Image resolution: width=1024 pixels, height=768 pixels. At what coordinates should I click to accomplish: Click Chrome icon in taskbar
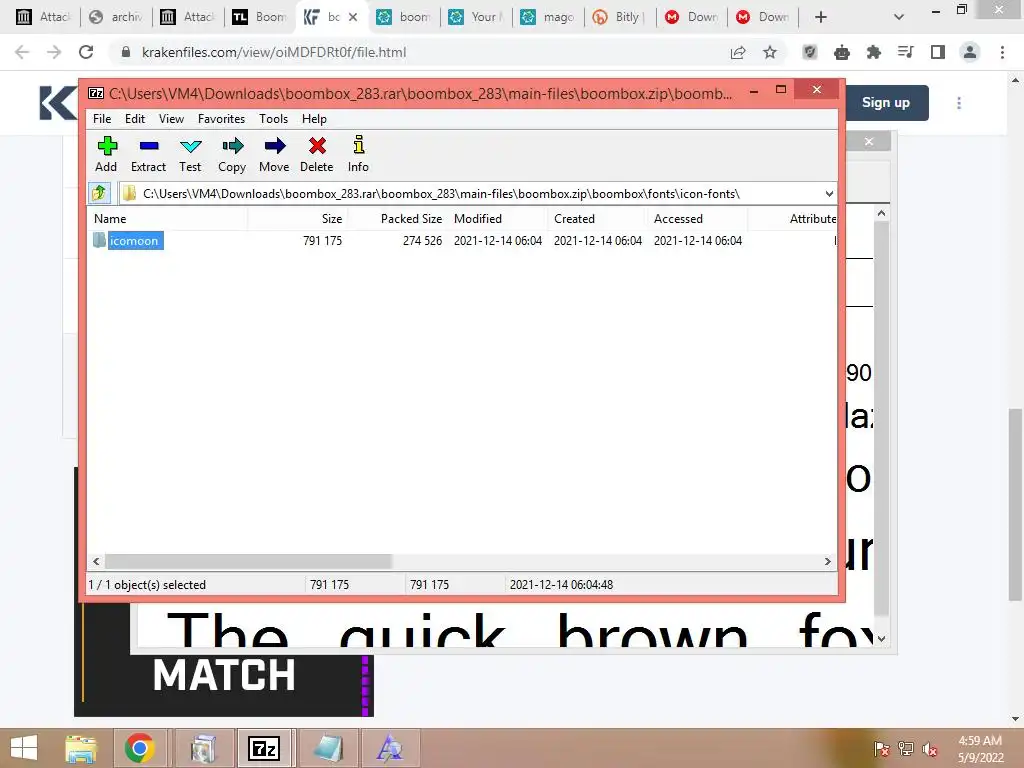[139, 748]
